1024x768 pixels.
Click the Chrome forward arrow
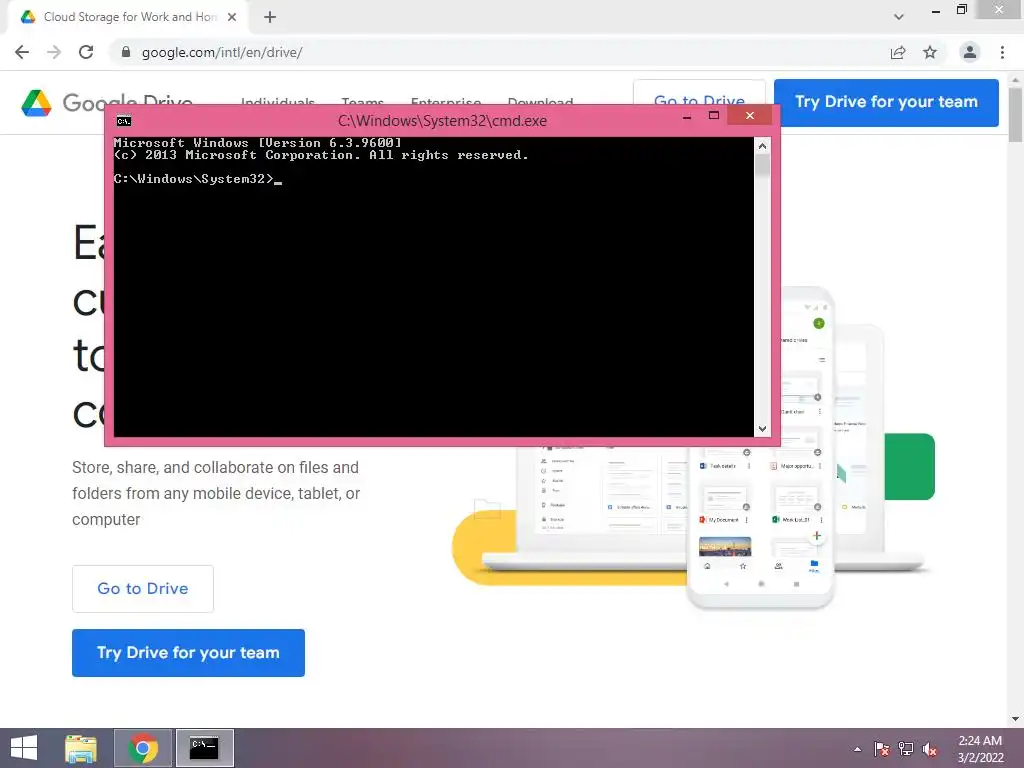pos(54,52)
